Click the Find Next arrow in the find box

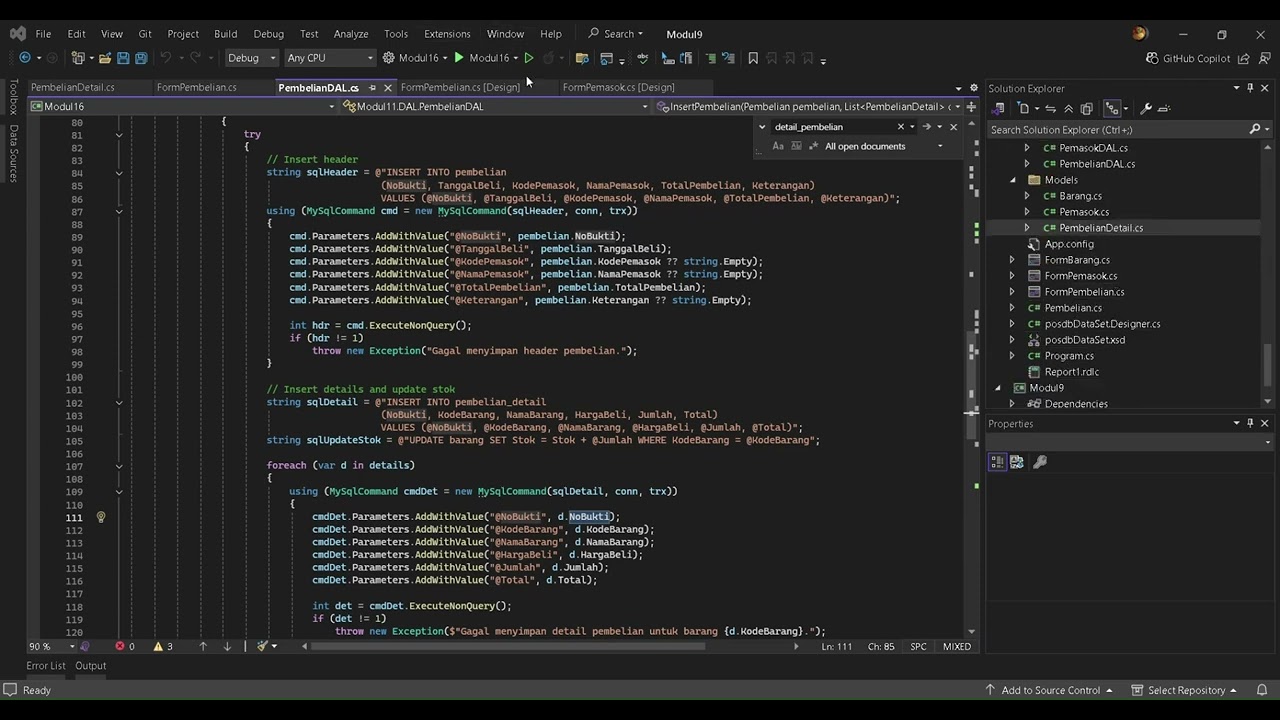(926, 127)
